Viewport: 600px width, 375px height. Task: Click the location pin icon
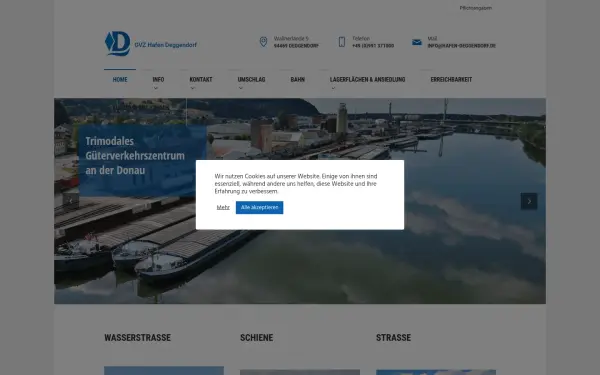(263, 42)
